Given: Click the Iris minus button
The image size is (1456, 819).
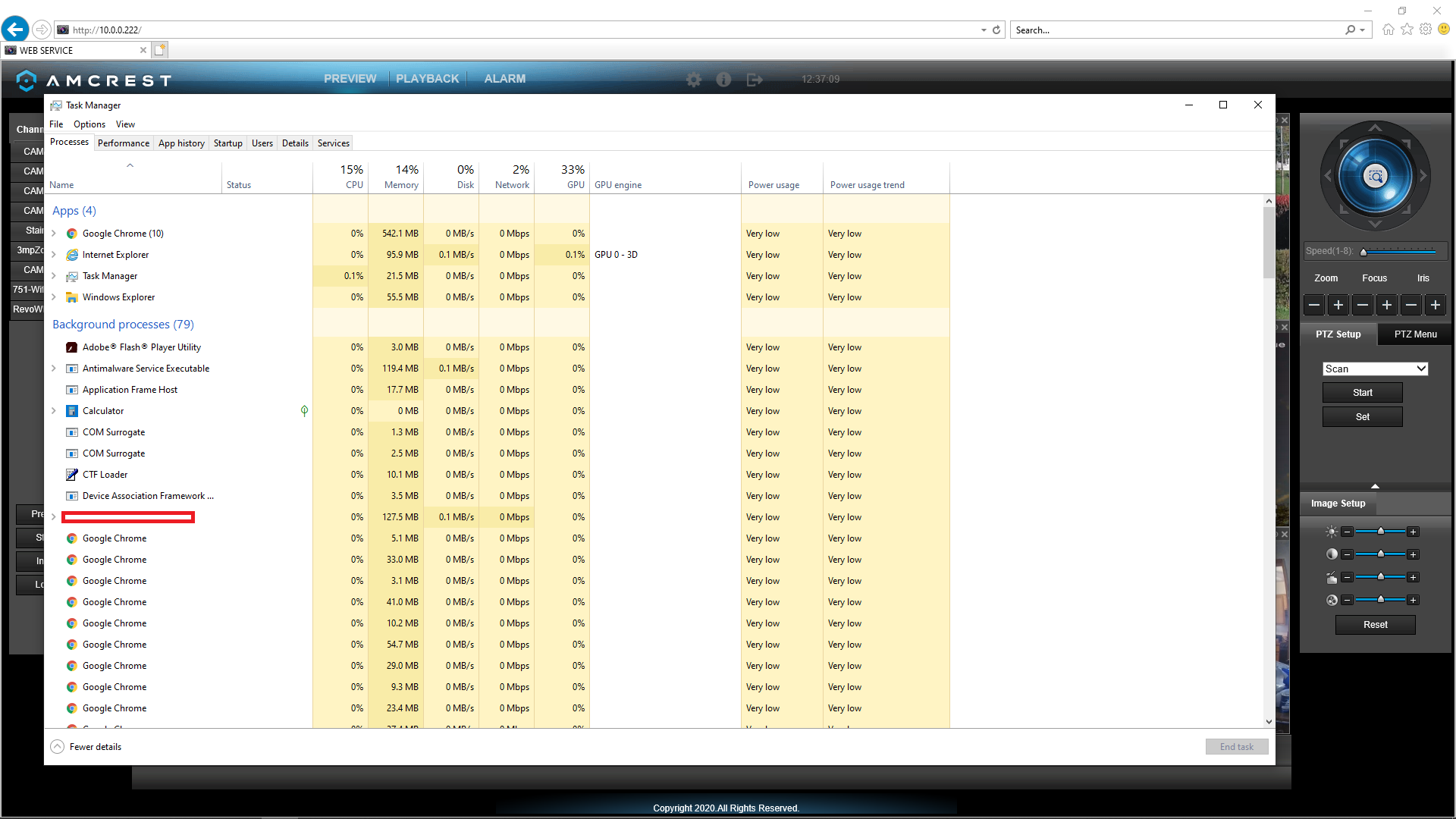Looking at the screenshot, I should tap(1411, 305).
